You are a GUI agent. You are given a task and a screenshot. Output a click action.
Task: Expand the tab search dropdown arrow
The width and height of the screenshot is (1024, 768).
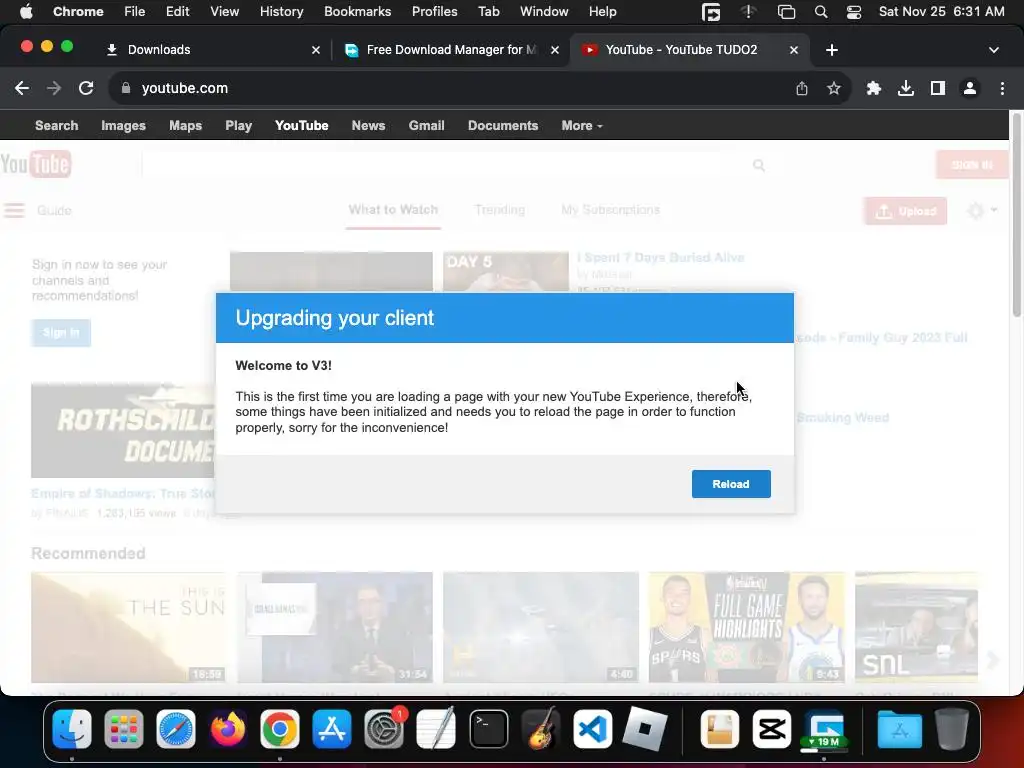point(994,50)
